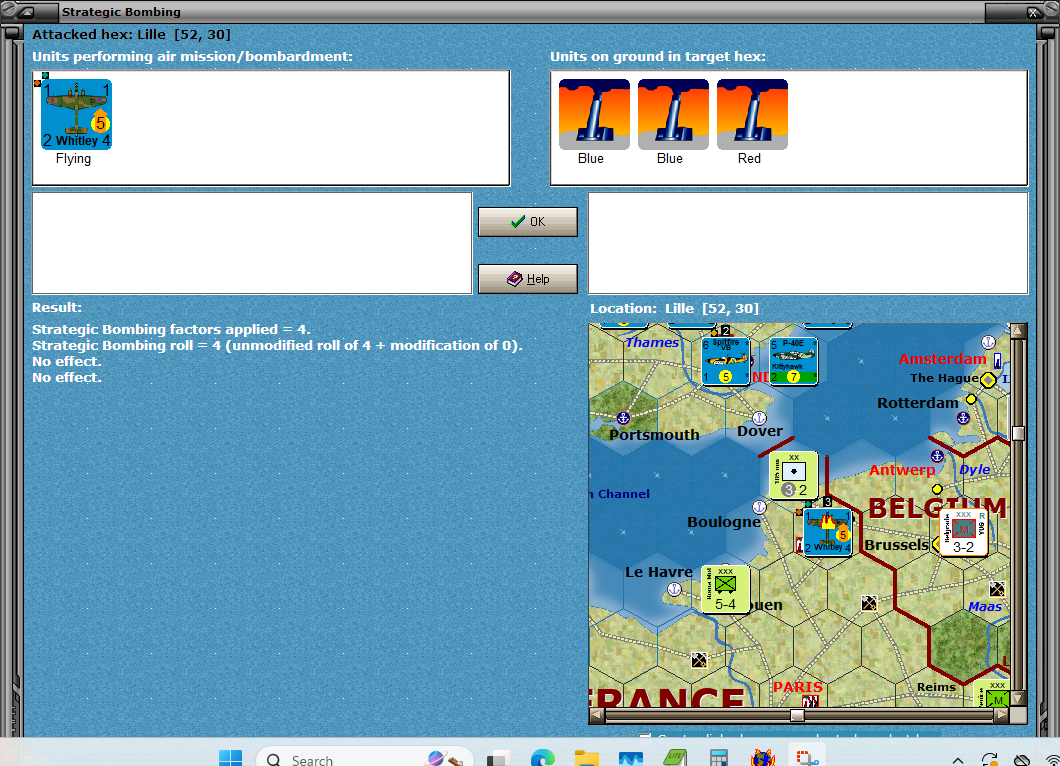Click the scroll-down arrow of the map
Image resolution: width=1060 pixels, height=766 pixels.
[1018, 698]
